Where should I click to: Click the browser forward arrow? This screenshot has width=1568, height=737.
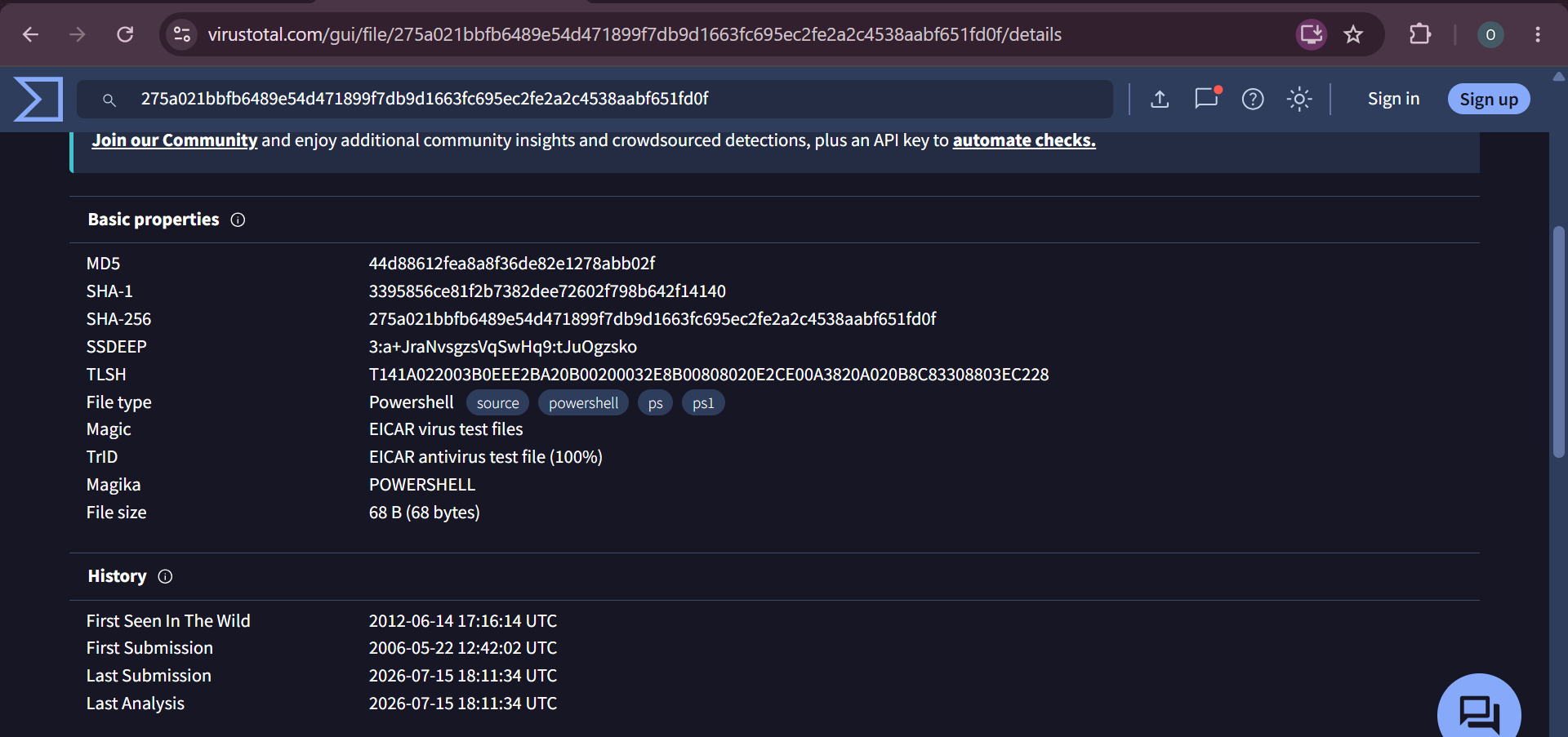coord(78,34)
